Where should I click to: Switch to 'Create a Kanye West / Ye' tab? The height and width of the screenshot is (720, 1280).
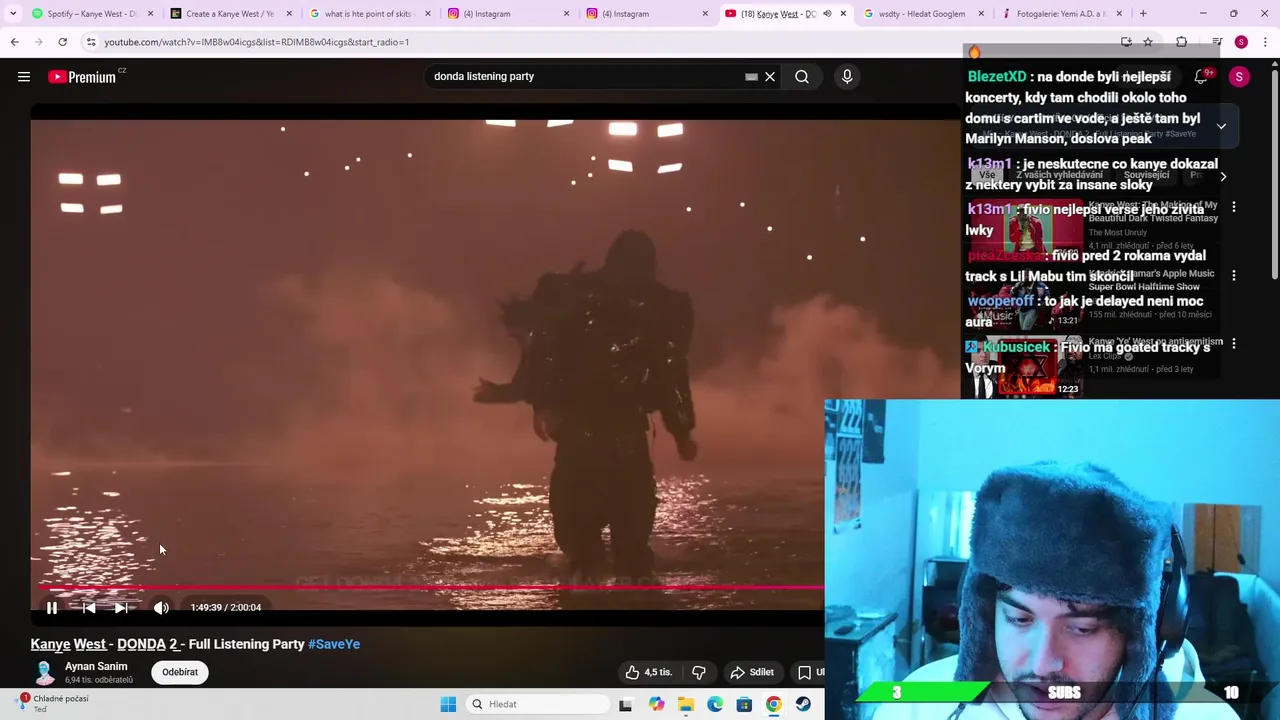pyautogui.click(x=228, y=14)
